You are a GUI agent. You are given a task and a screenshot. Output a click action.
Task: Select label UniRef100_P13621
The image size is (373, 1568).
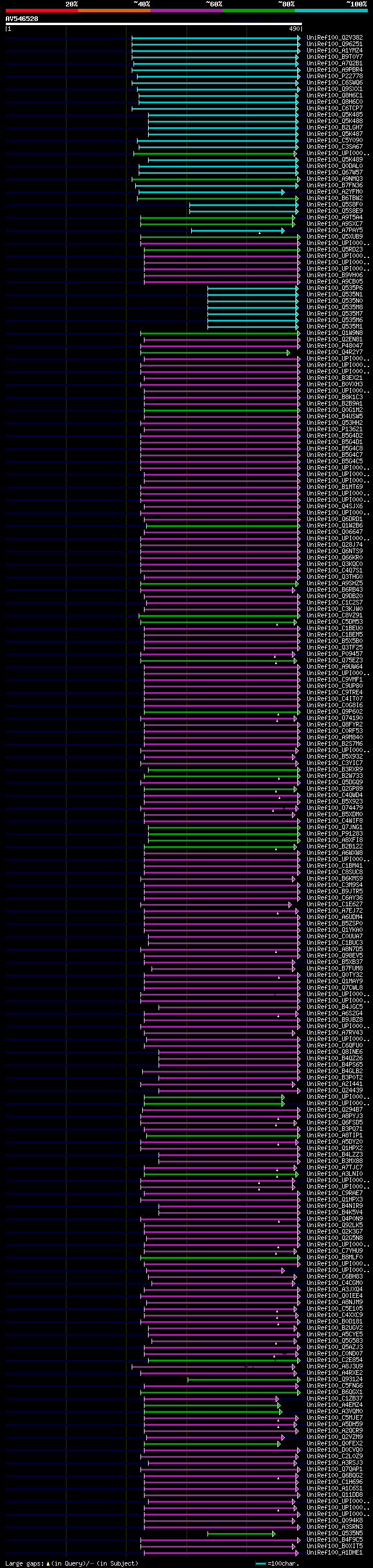click(335, 429)
